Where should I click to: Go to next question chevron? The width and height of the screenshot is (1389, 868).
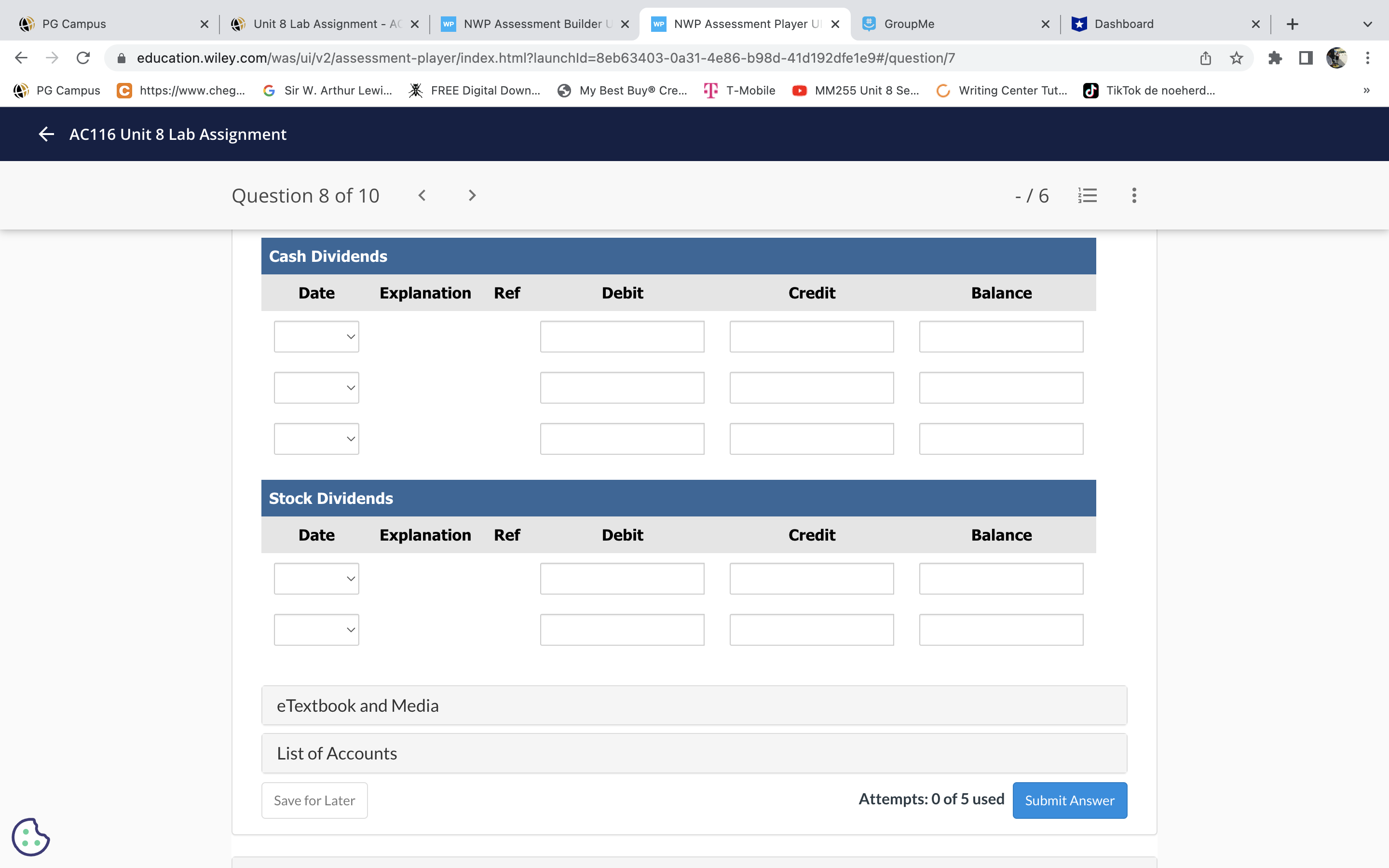pyautogui.click(x=472, y=196)
